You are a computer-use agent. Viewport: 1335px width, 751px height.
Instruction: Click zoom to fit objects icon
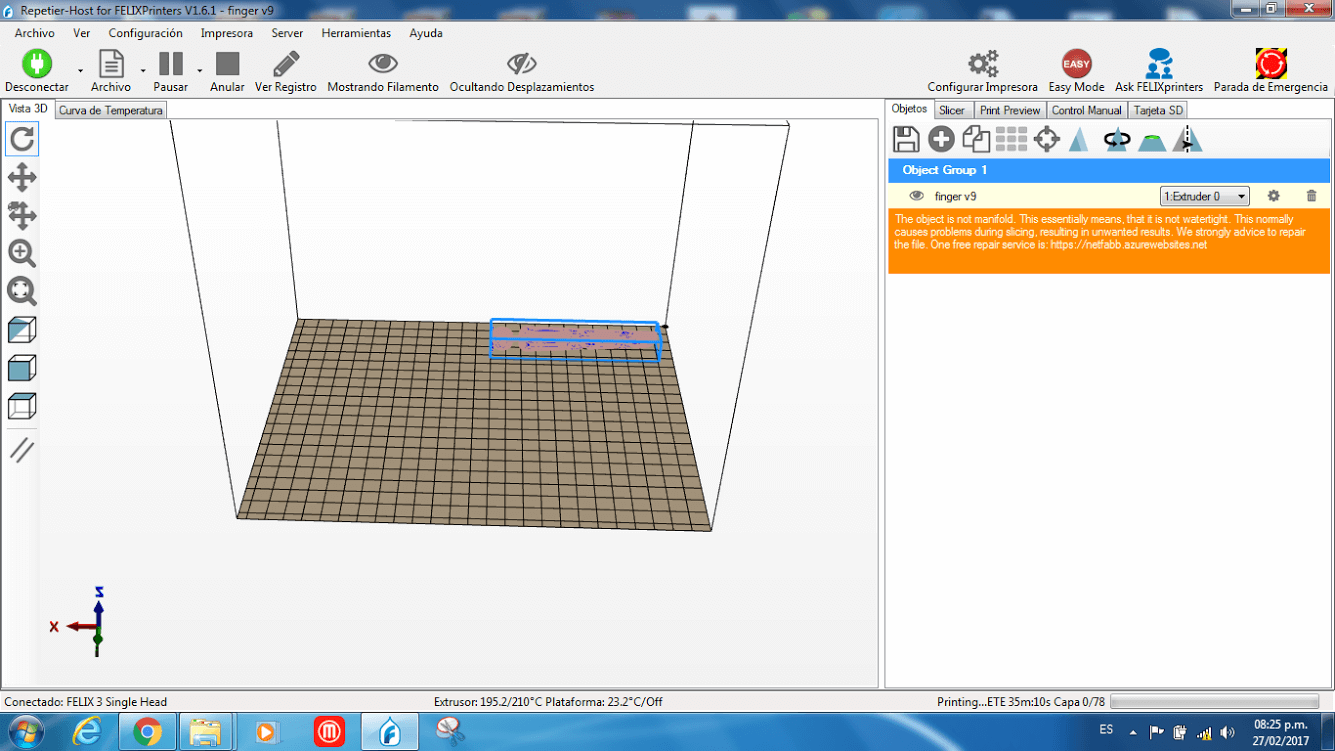pyautogui.click(x=22, y=291)
